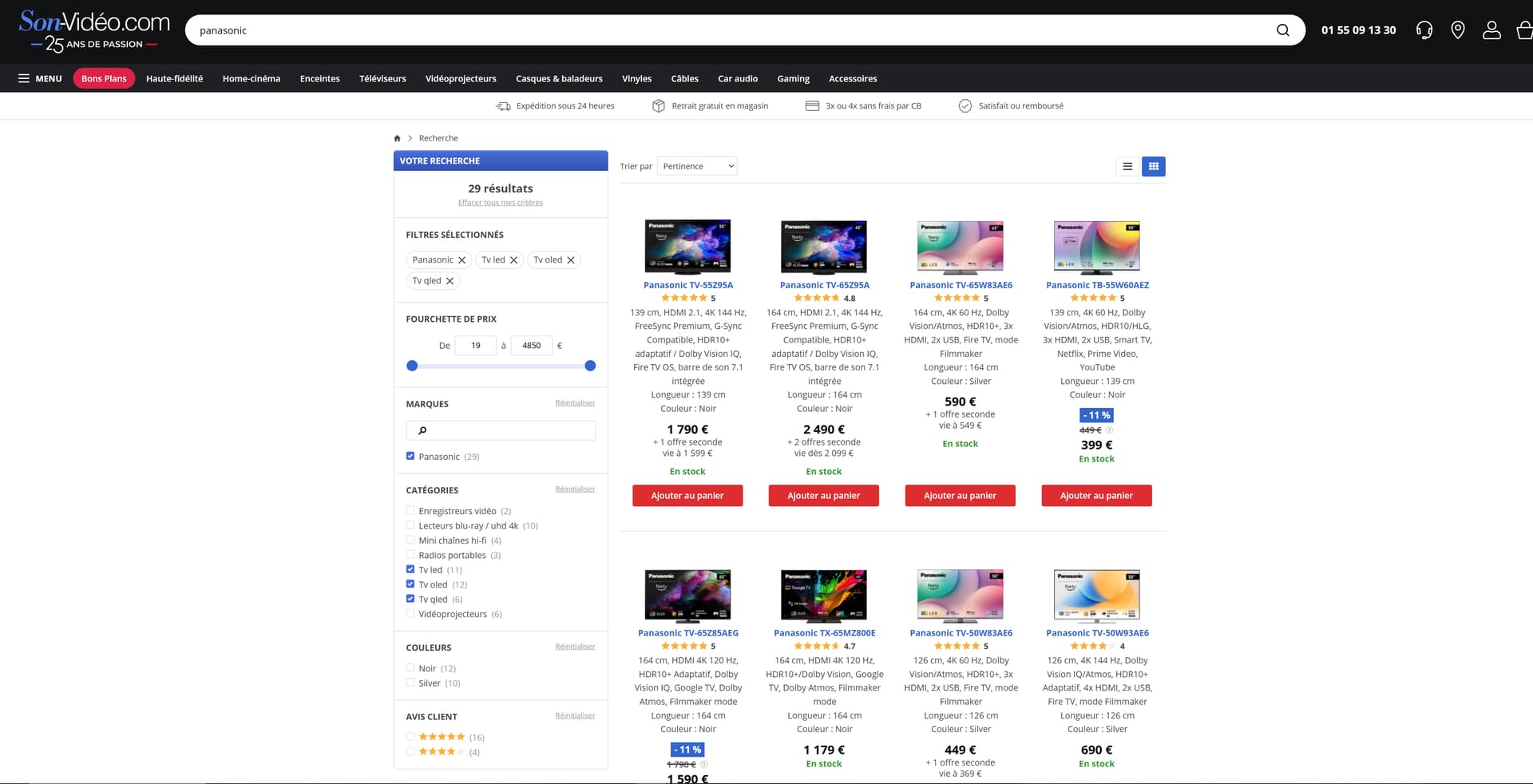Click phone number 01 55 09 13 30
Viewport: 1533px width, 784px height.
[1358, 30]
